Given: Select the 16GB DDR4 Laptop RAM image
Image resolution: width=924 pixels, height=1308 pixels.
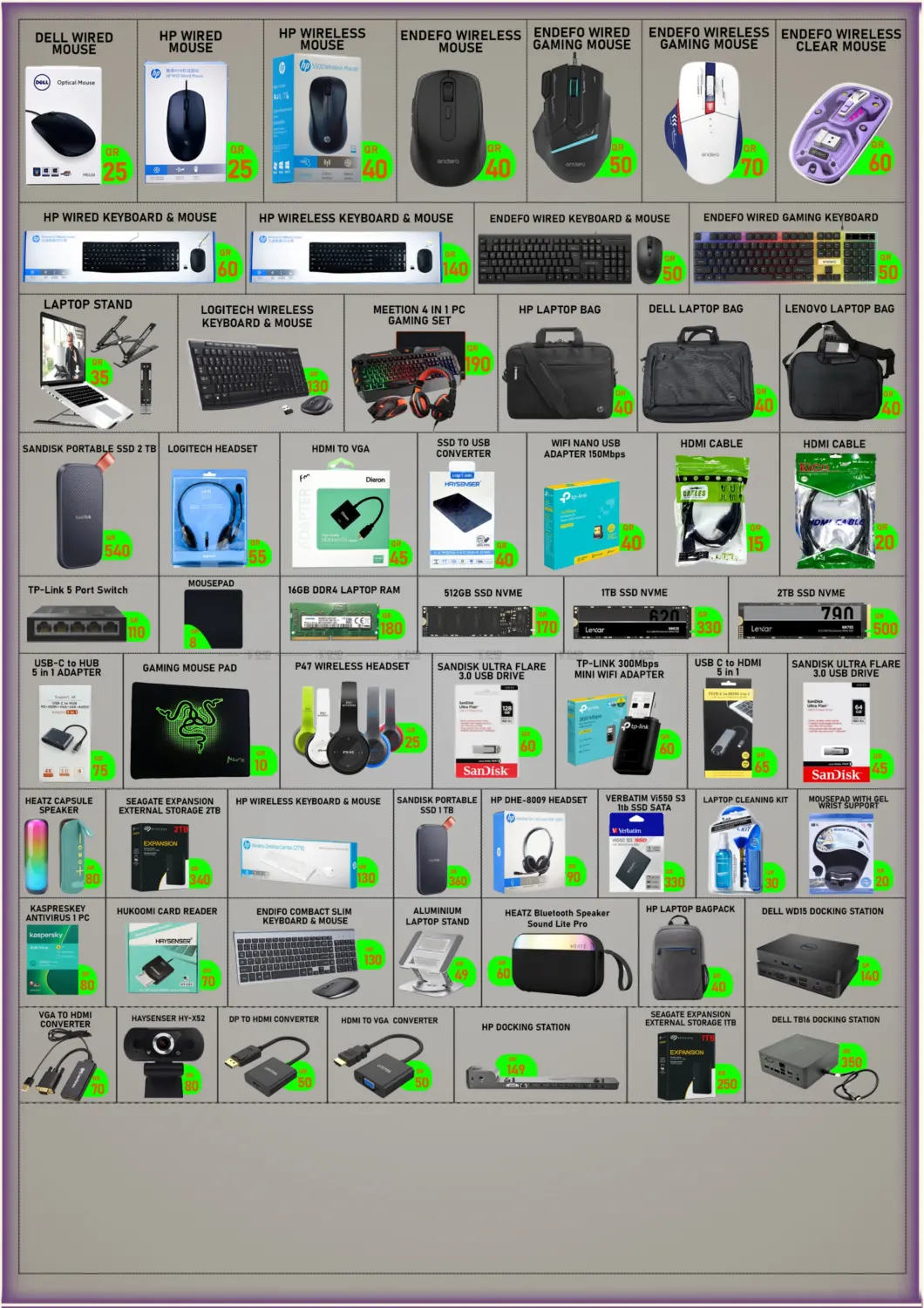Looking at the screenshot, I should (x=336, y=621).
